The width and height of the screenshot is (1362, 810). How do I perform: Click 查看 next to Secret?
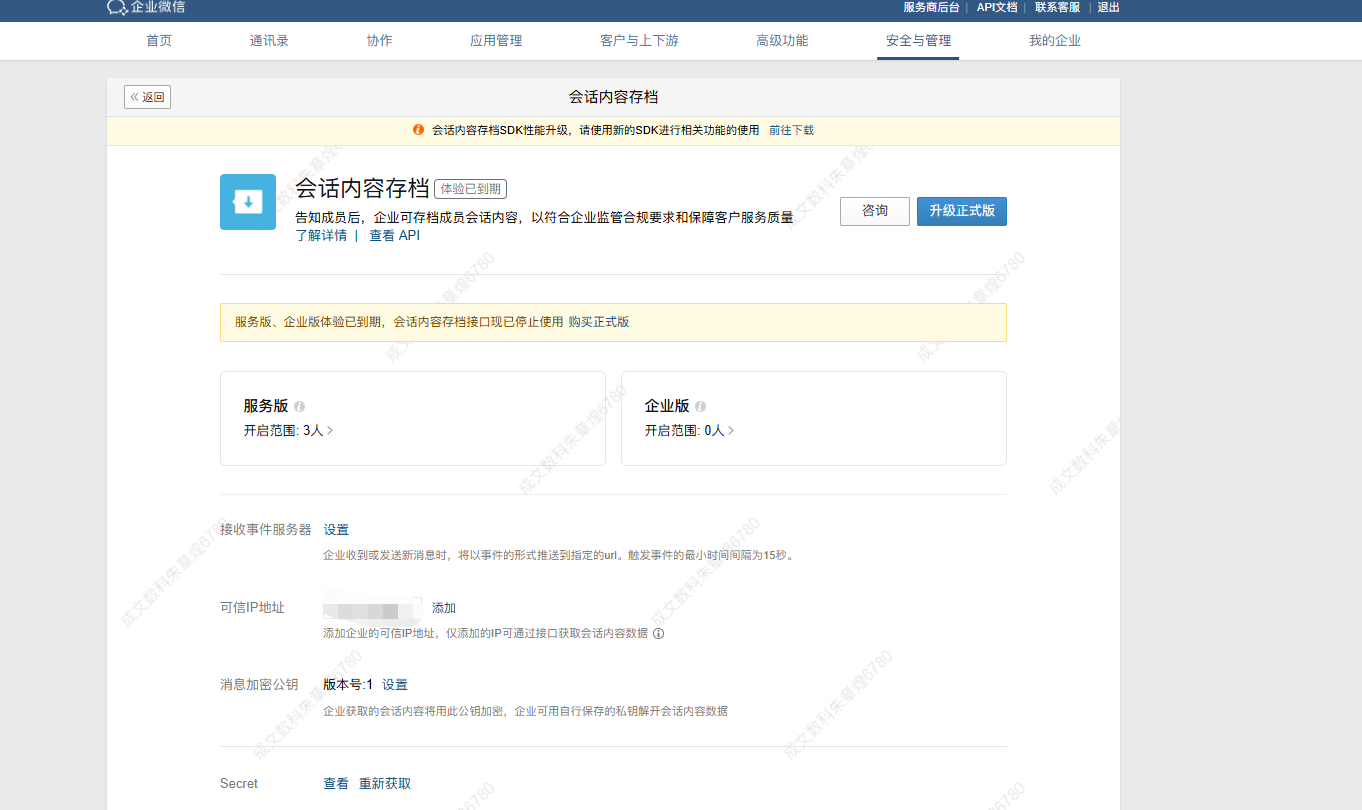(336, 784)
